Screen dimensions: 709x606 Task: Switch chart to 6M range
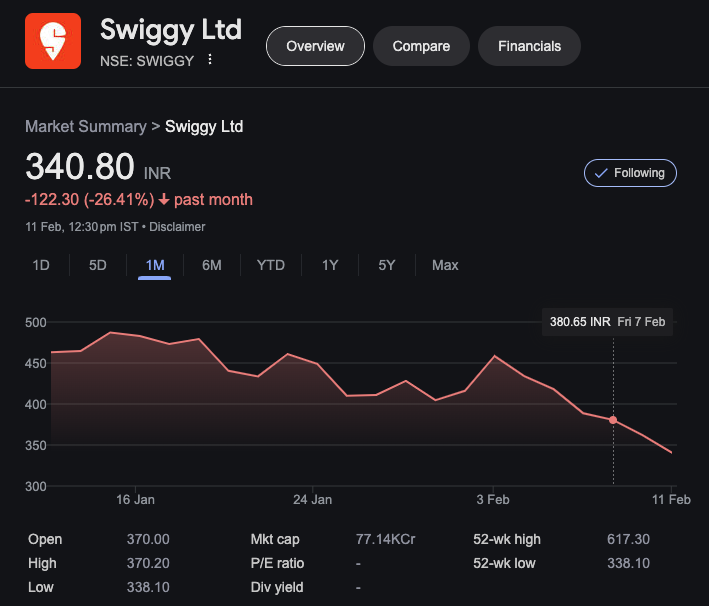coord(211,265)
